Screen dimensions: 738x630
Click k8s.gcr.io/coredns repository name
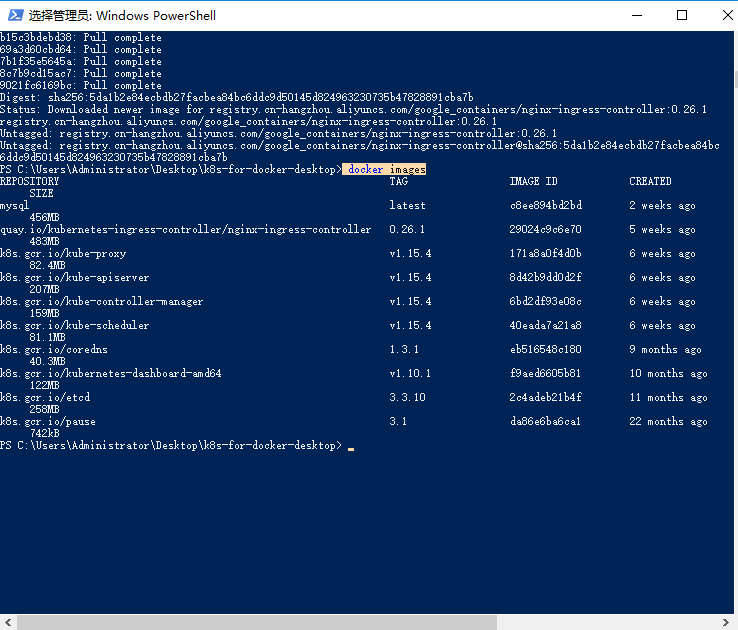54,350
